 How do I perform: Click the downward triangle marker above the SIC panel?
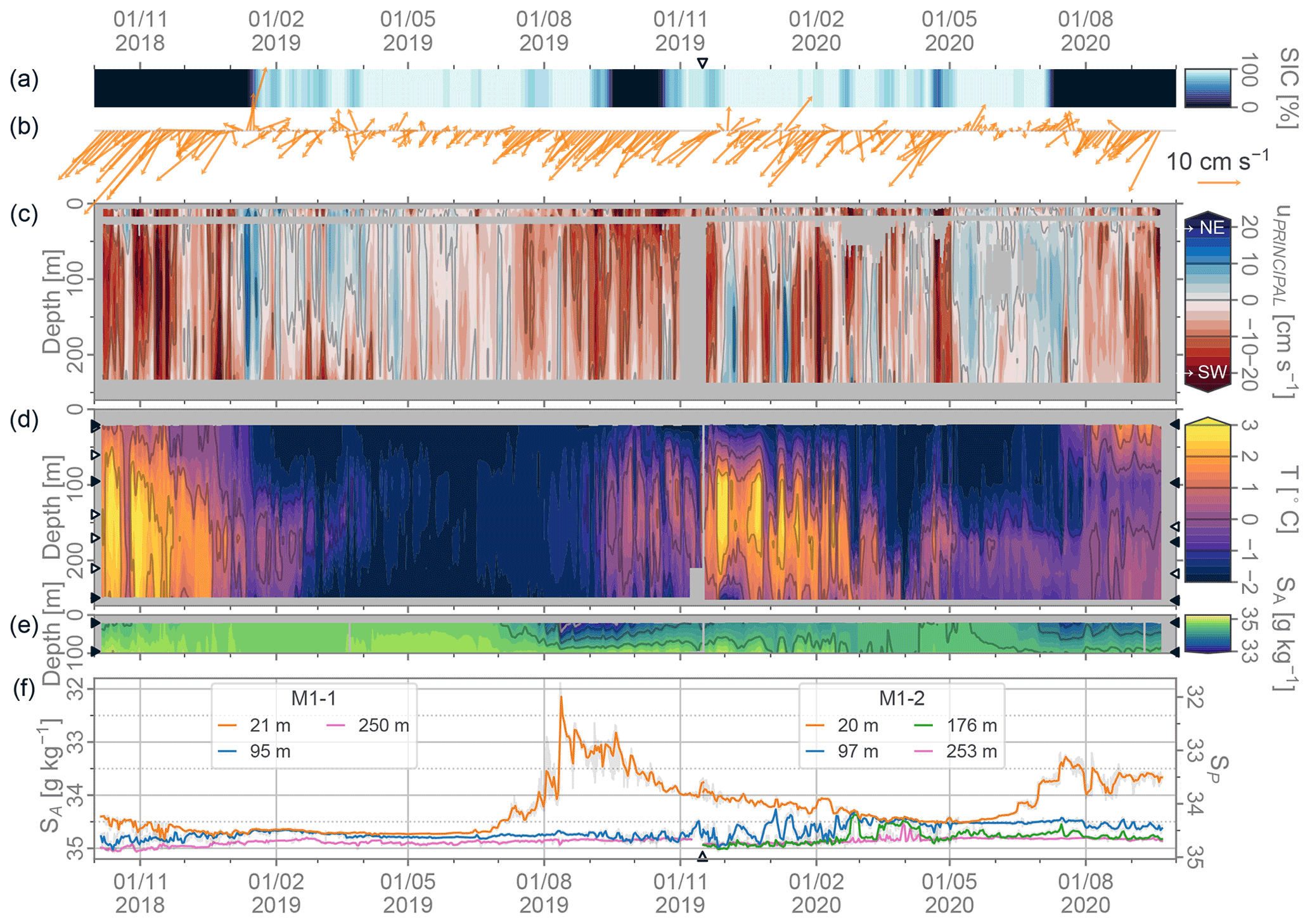tap(702, 63)
